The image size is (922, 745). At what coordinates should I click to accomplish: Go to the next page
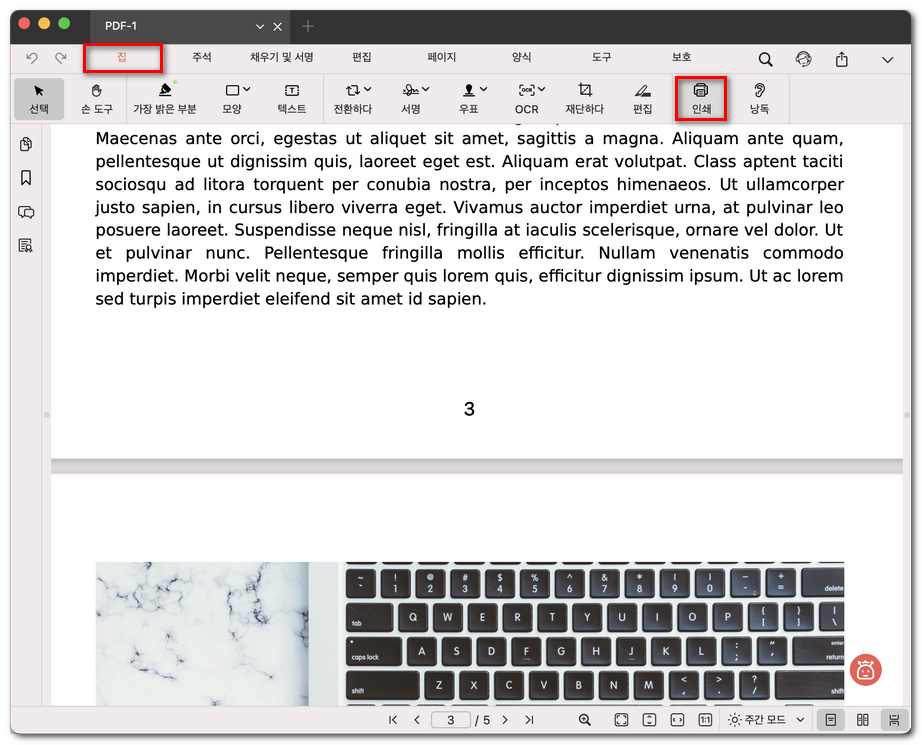(x=505, y=720)
